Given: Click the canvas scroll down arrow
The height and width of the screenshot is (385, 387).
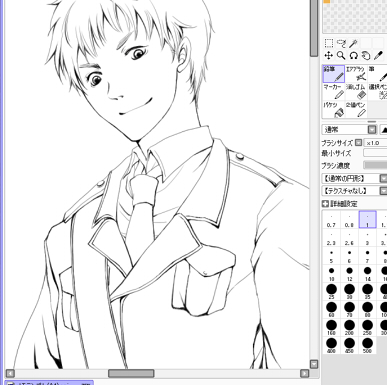Looking at the screenshot, I should [314, 364].
